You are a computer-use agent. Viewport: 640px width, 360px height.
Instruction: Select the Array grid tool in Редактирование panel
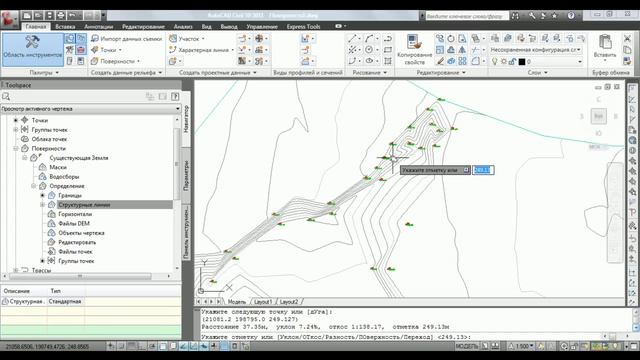(x=462, y=61)
